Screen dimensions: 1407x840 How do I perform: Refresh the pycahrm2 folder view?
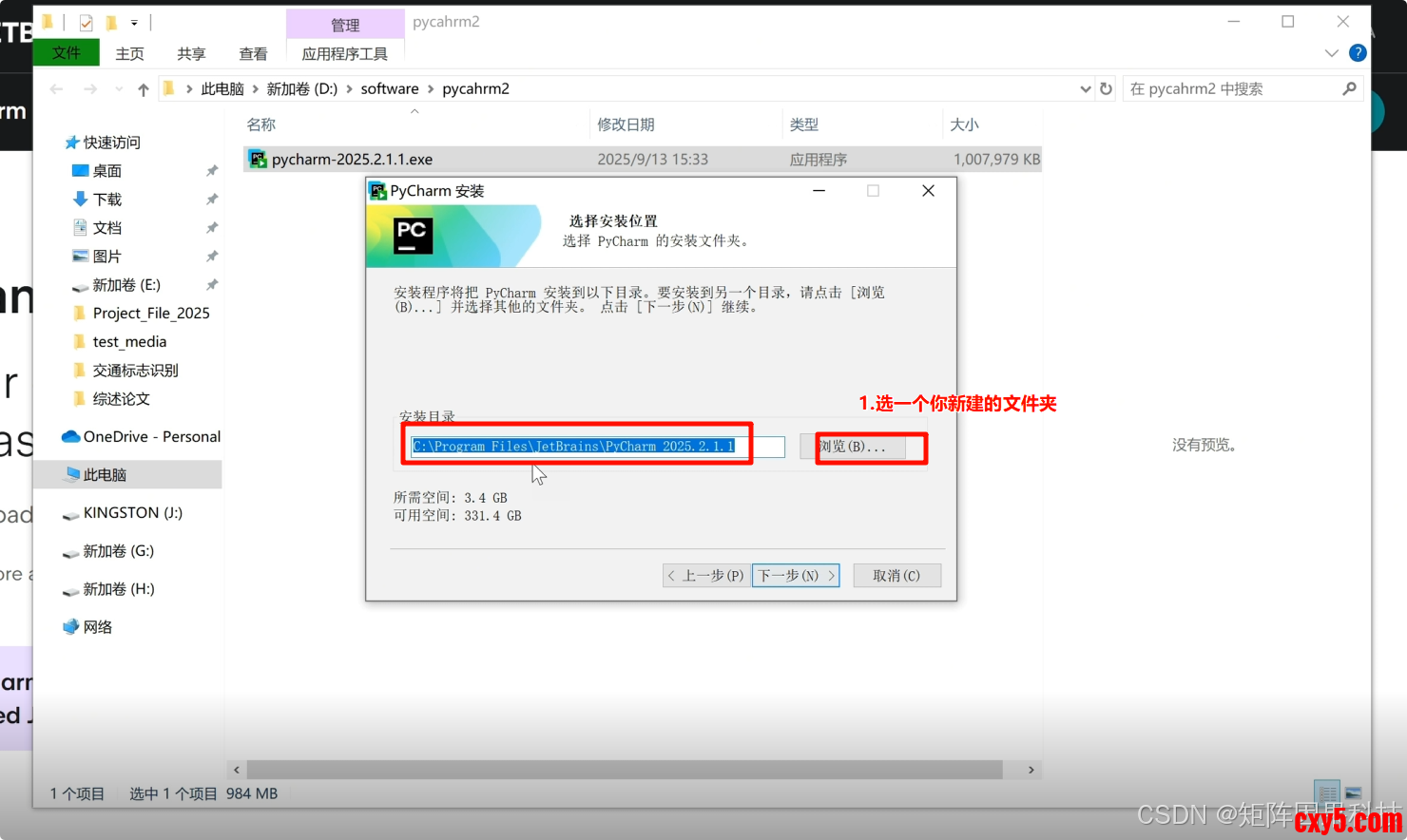[x=1106, y=88]
